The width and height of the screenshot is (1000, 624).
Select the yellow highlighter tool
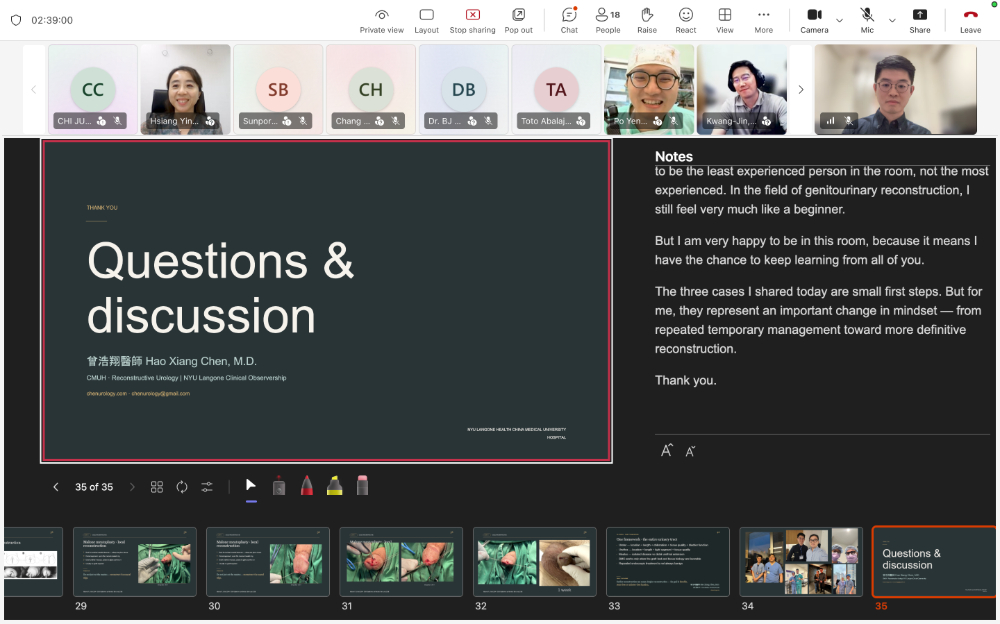tap(334, 486)
